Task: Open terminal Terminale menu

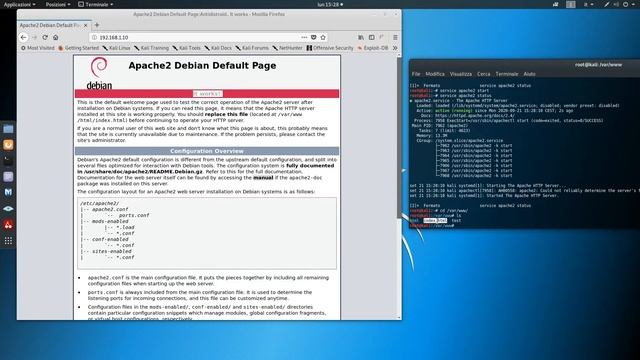Action: [507, 74]
